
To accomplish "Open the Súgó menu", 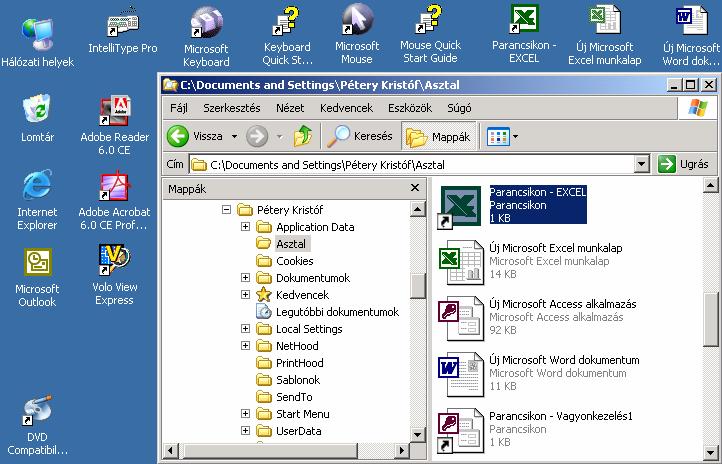I will tap(459, 108).
